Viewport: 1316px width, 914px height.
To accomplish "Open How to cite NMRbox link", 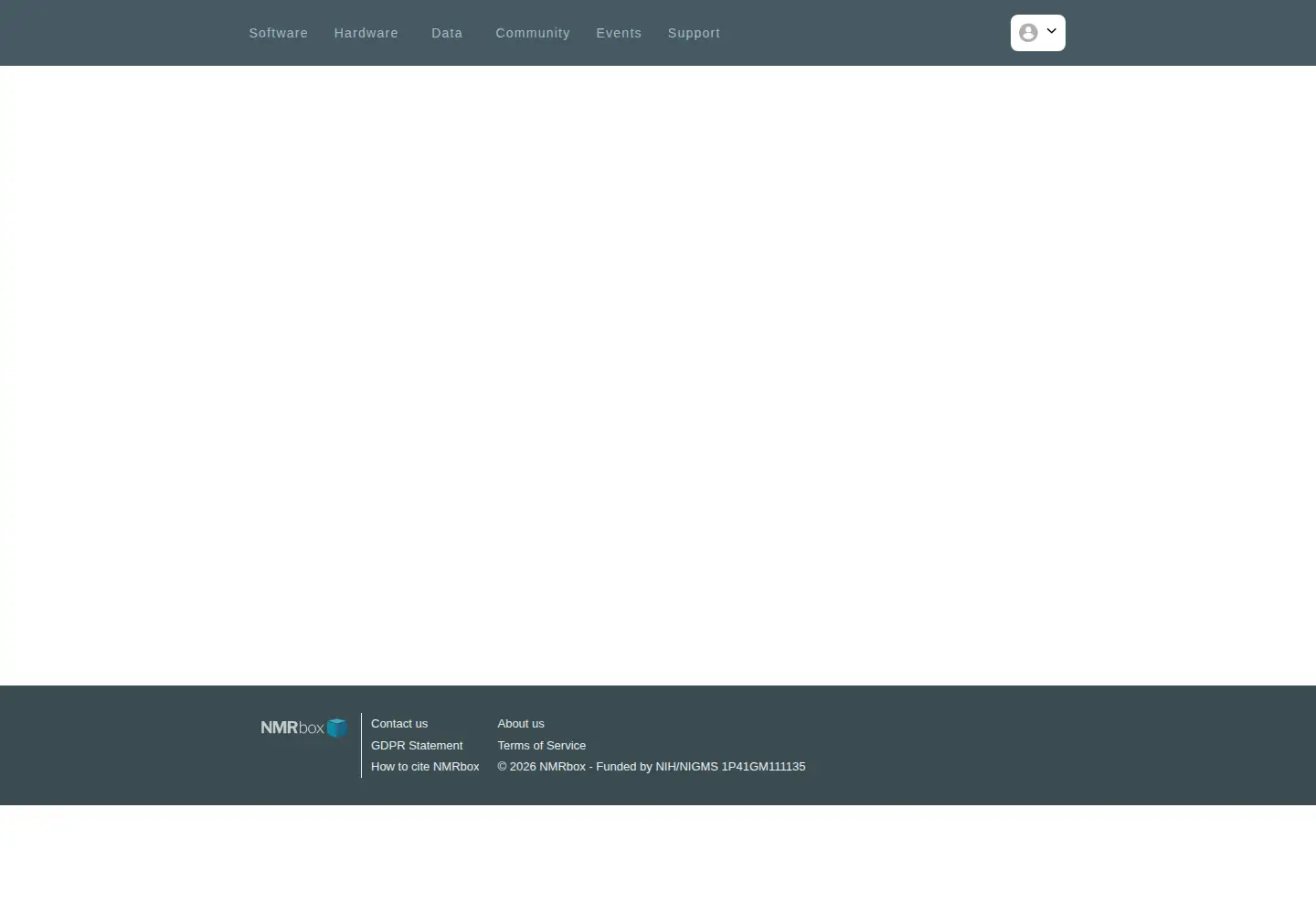I will tap(425, 767).
